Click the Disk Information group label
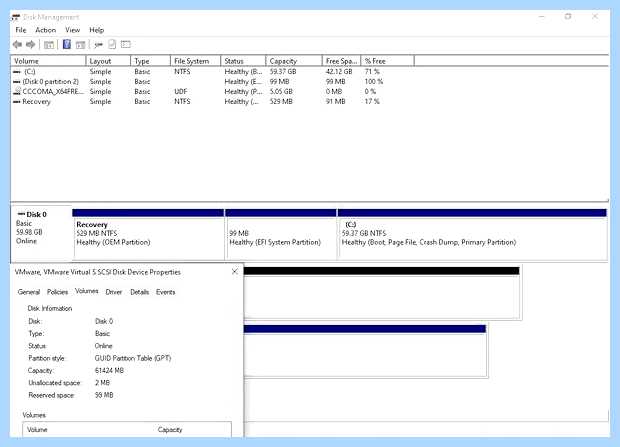Screen dimensions: 620x447 click(x=50, y=309)
